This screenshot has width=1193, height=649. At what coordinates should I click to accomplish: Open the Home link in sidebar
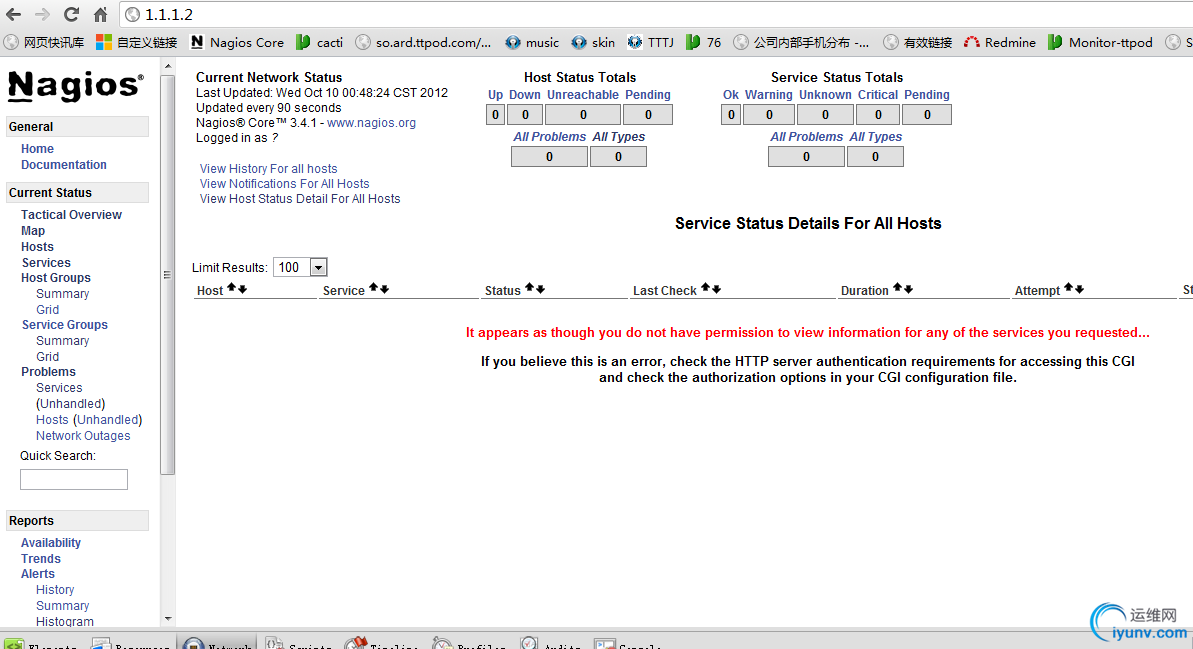coord(37,149)
